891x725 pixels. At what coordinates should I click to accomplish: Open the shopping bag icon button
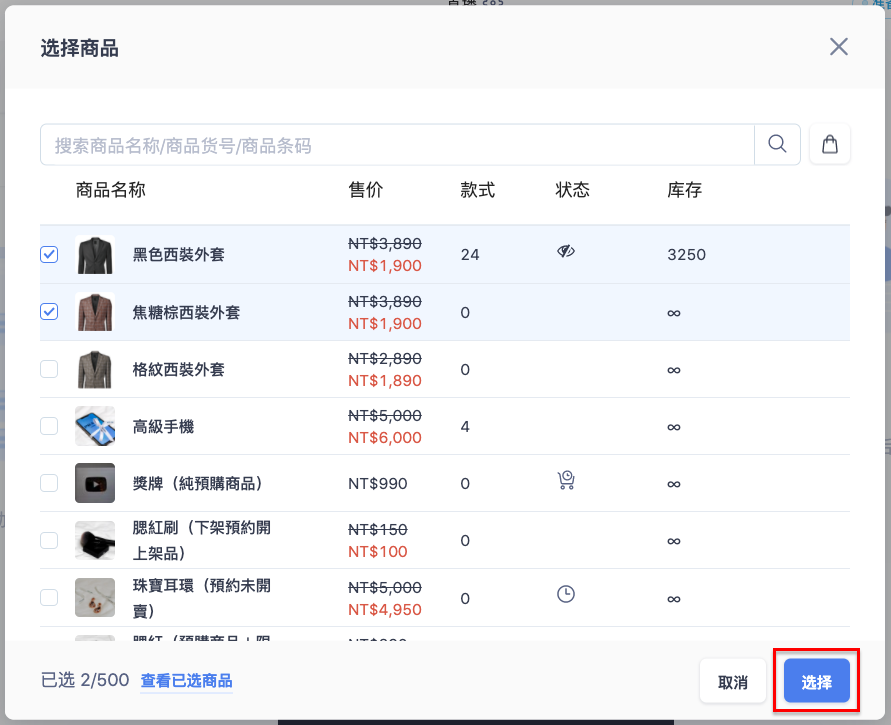(x=830, y=144)
